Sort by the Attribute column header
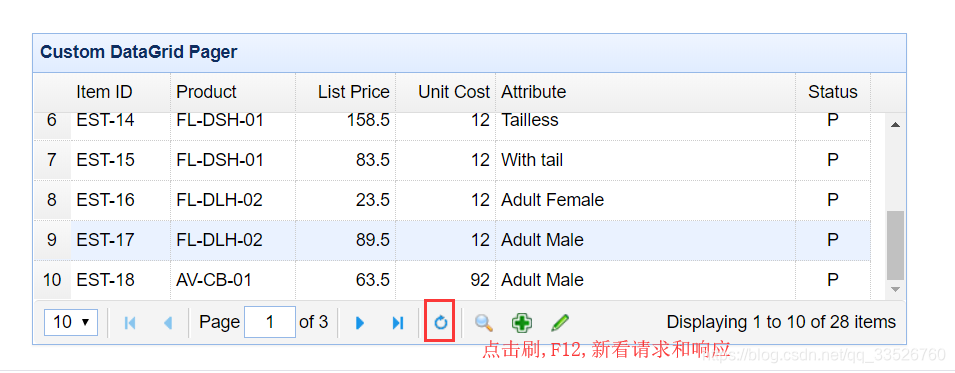 [646, 92]
